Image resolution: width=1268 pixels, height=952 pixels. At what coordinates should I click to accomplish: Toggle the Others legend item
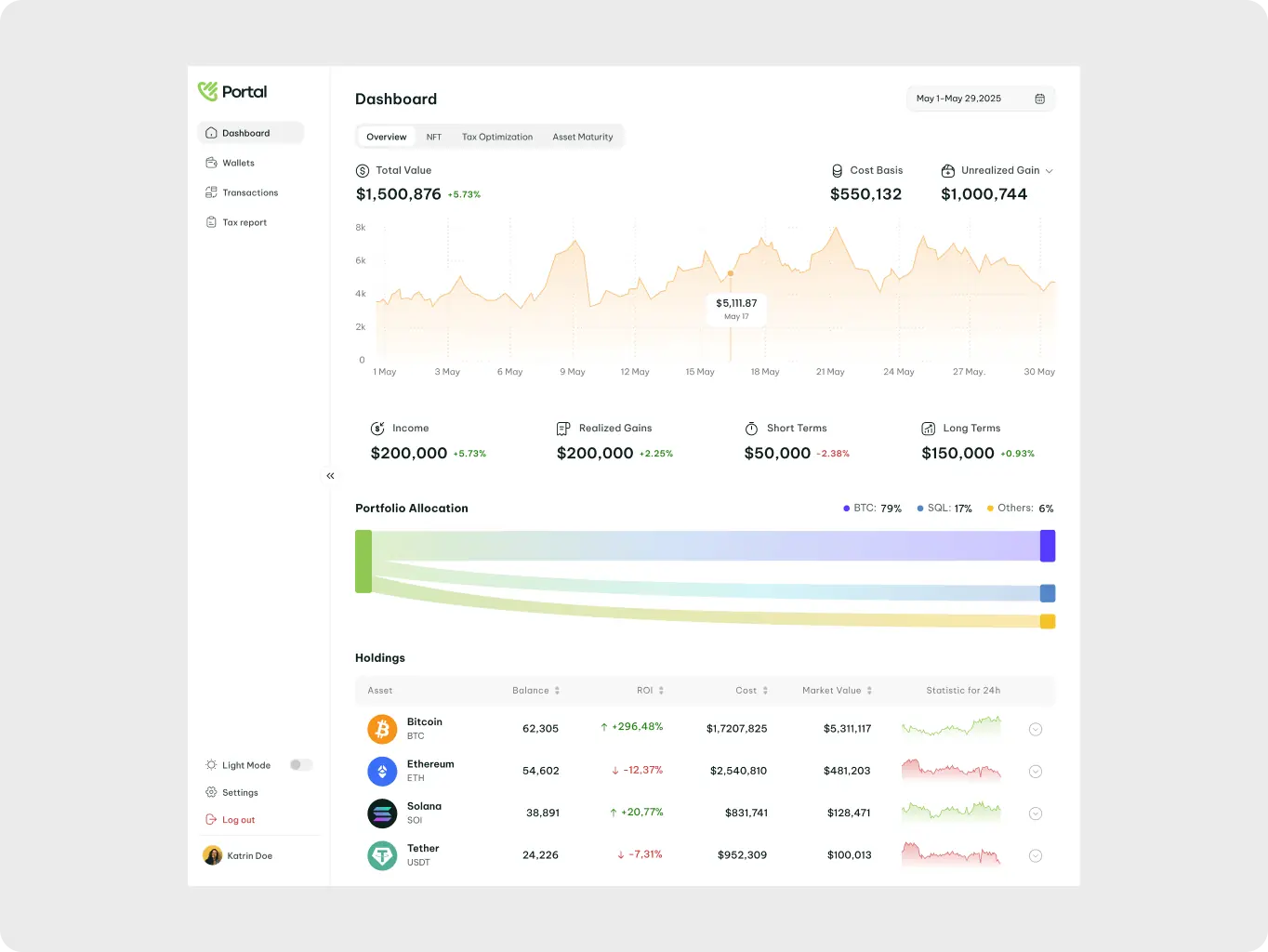click(1020, 508)
